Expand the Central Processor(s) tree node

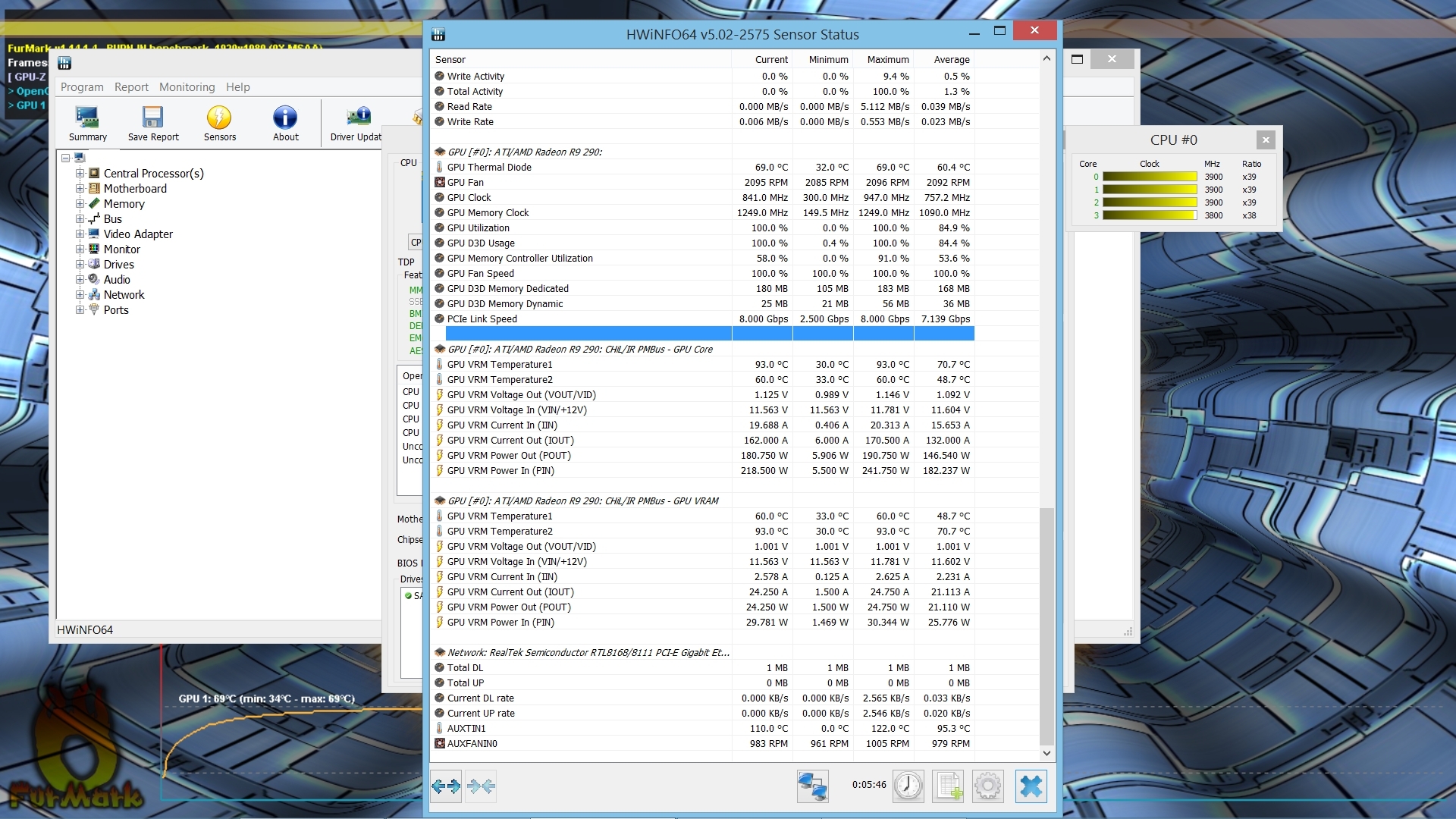coord(80,174)
